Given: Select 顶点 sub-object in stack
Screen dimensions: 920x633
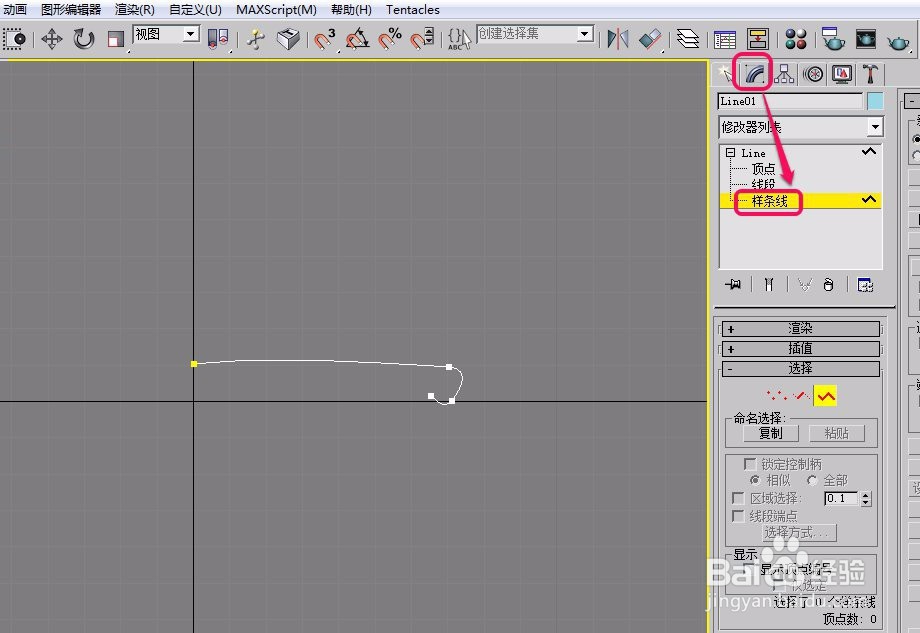Looking at the screenshot, I should click(x=763, y=169).
